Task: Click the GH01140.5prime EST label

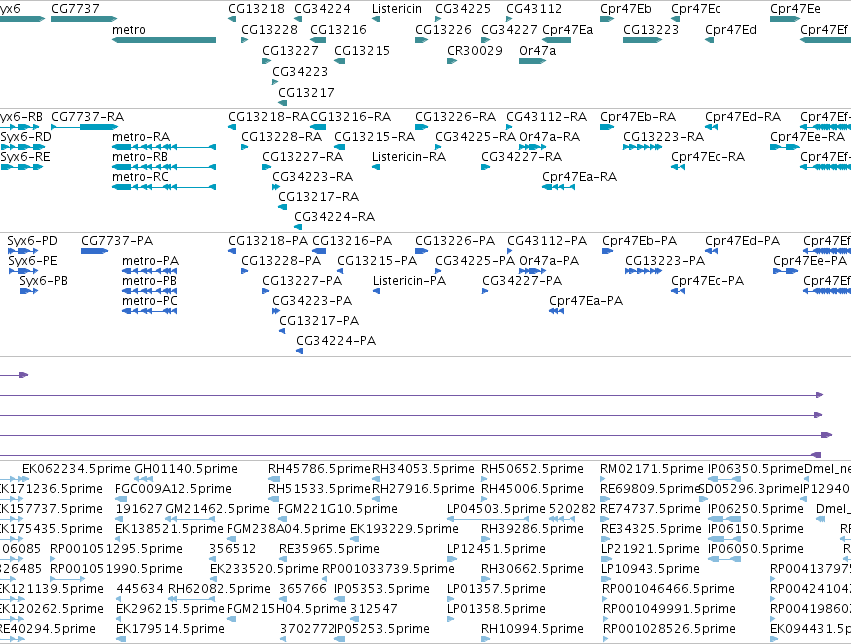Action: click(186, 469)
